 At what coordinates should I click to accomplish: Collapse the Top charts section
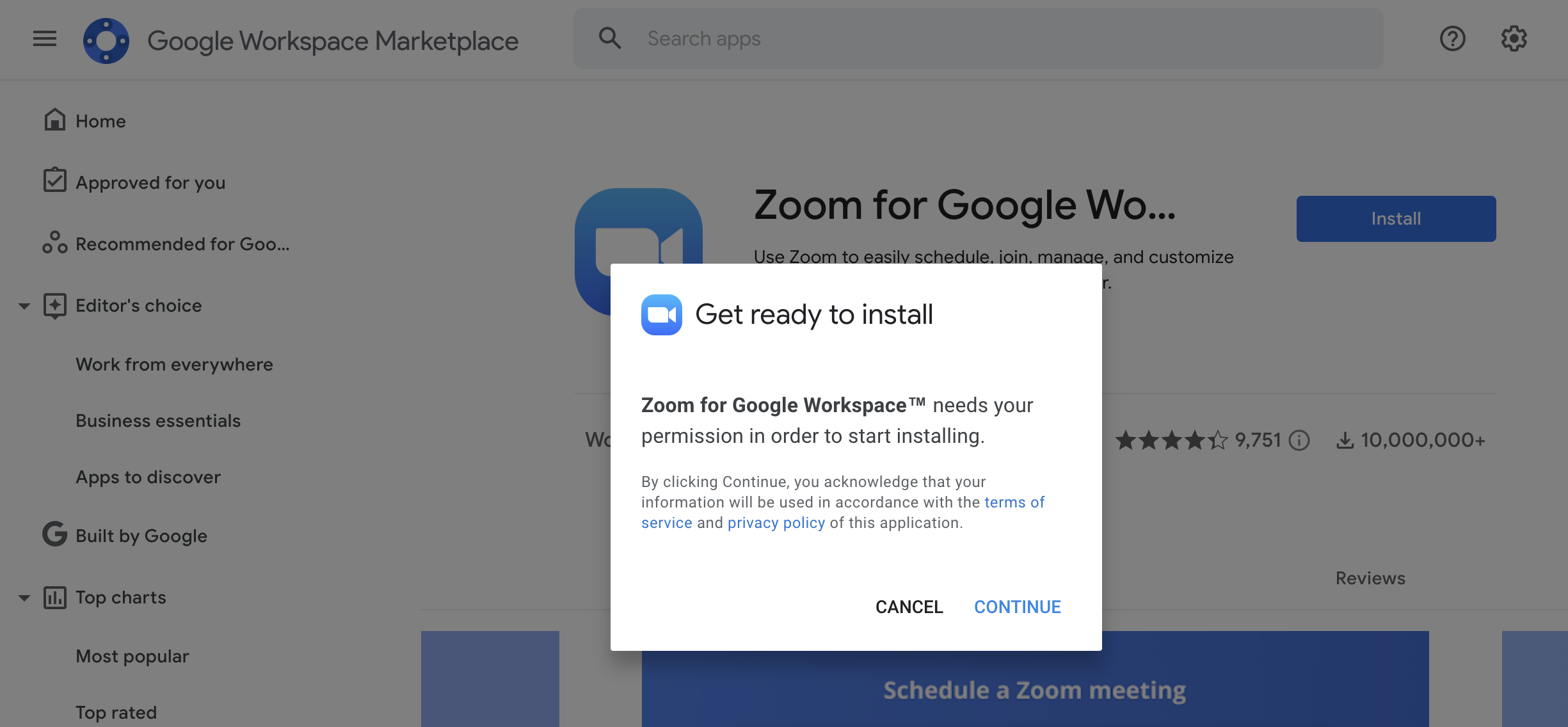pyautogui.click(x=24, y=598)
